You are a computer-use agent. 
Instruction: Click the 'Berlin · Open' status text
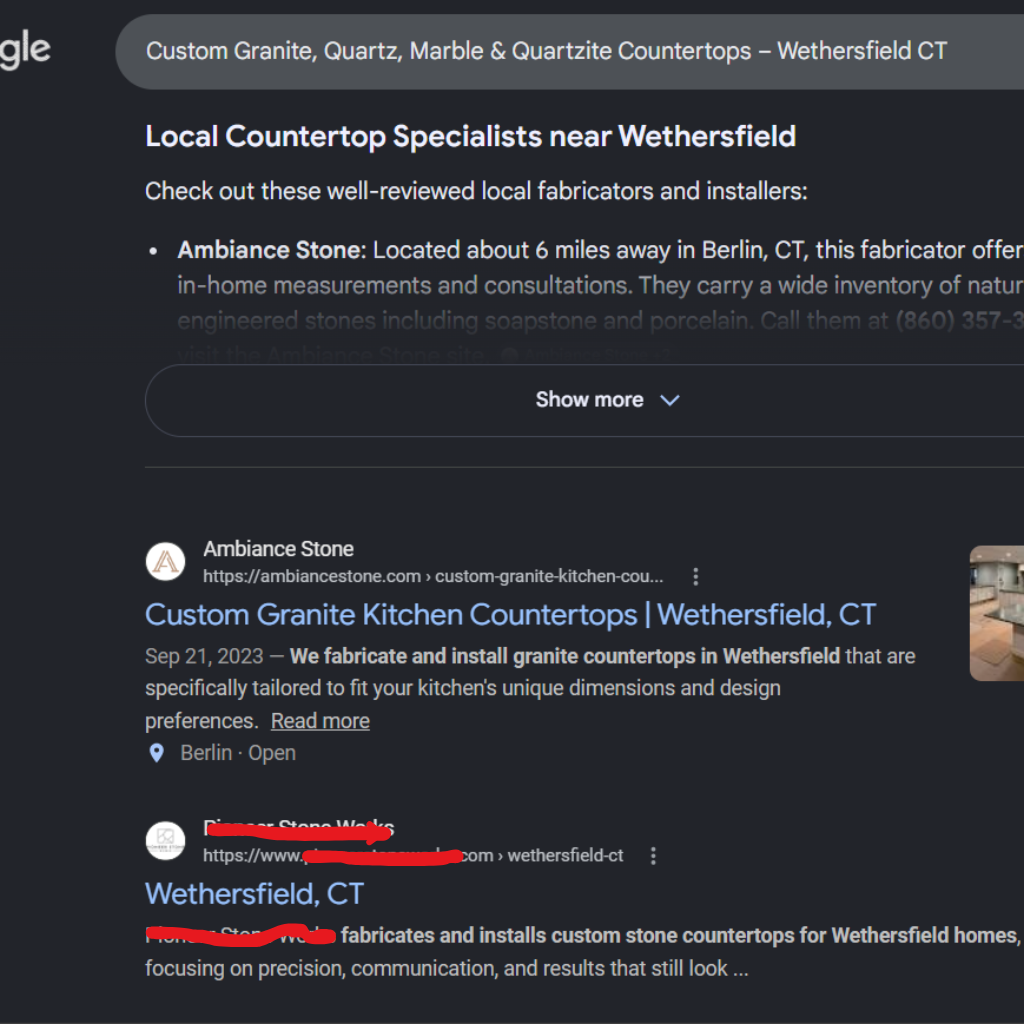pos(238,753)
